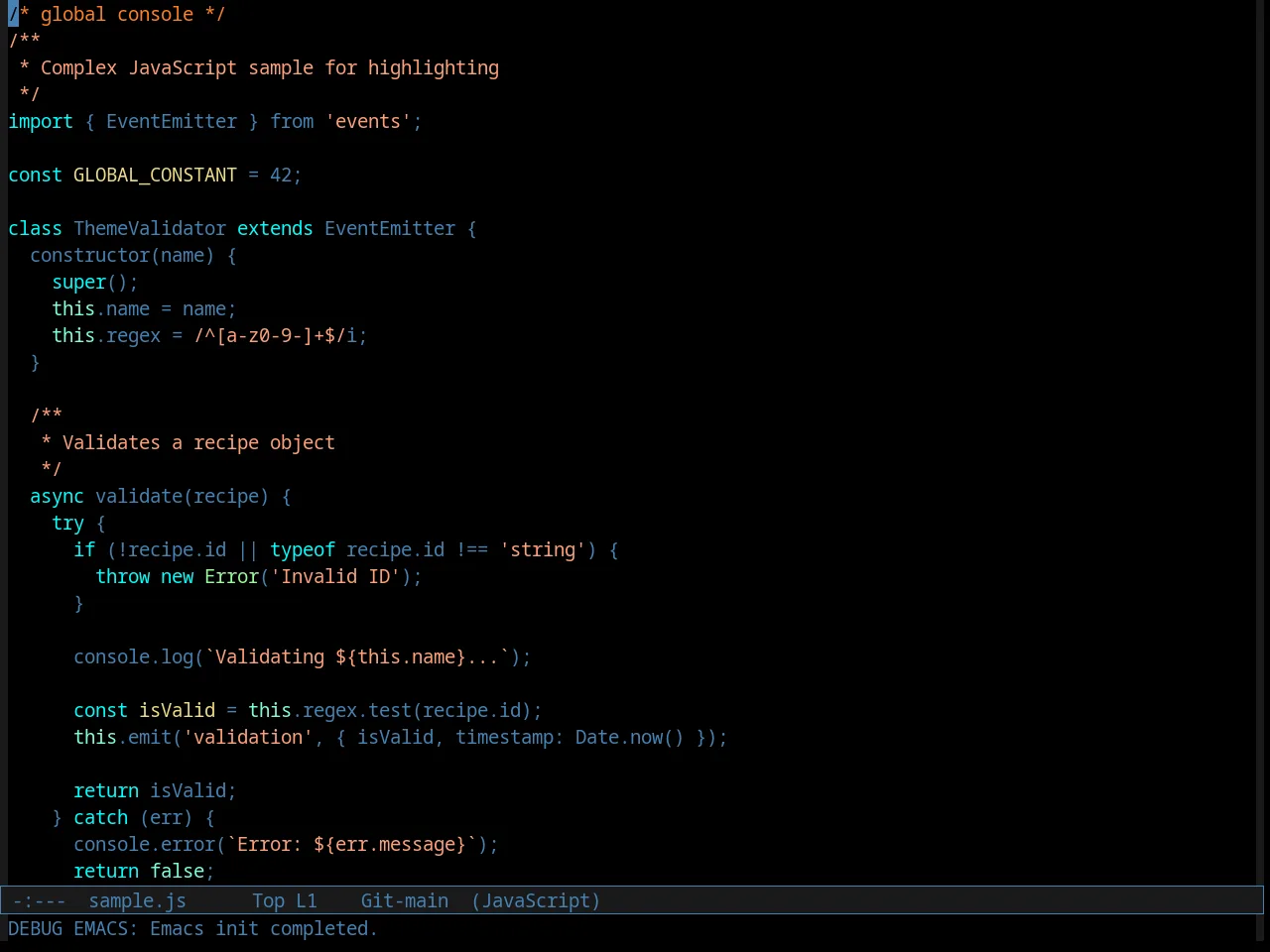Click the 'string' string literal

click(x=543, y=549)
